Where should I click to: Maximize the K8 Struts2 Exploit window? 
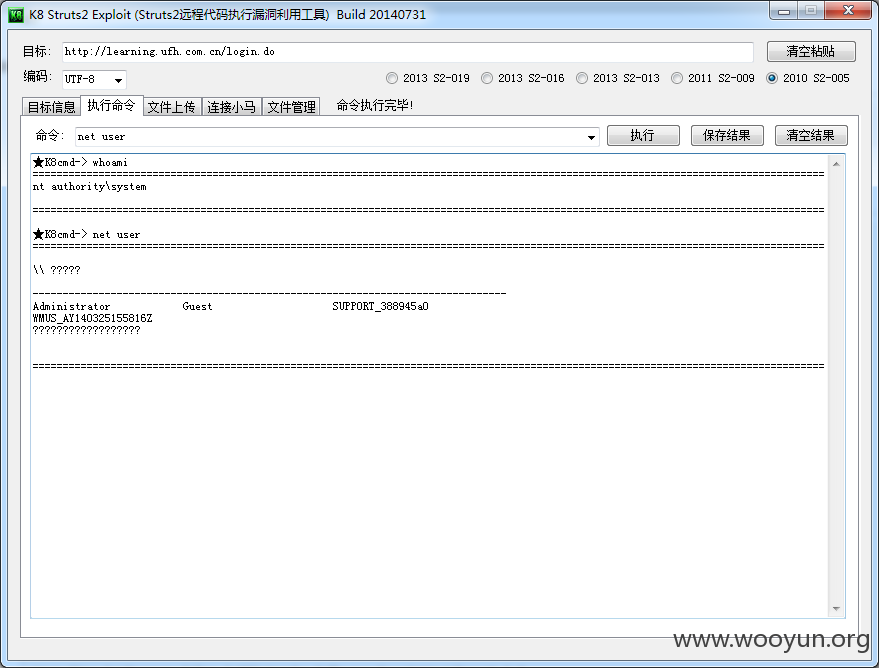pyautogui.click(x=810, y=10)
